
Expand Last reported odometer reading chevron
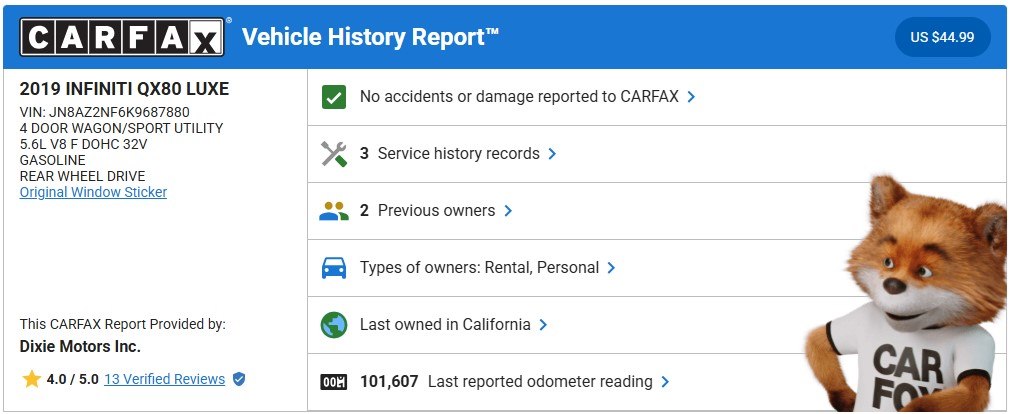pos(665,382)
